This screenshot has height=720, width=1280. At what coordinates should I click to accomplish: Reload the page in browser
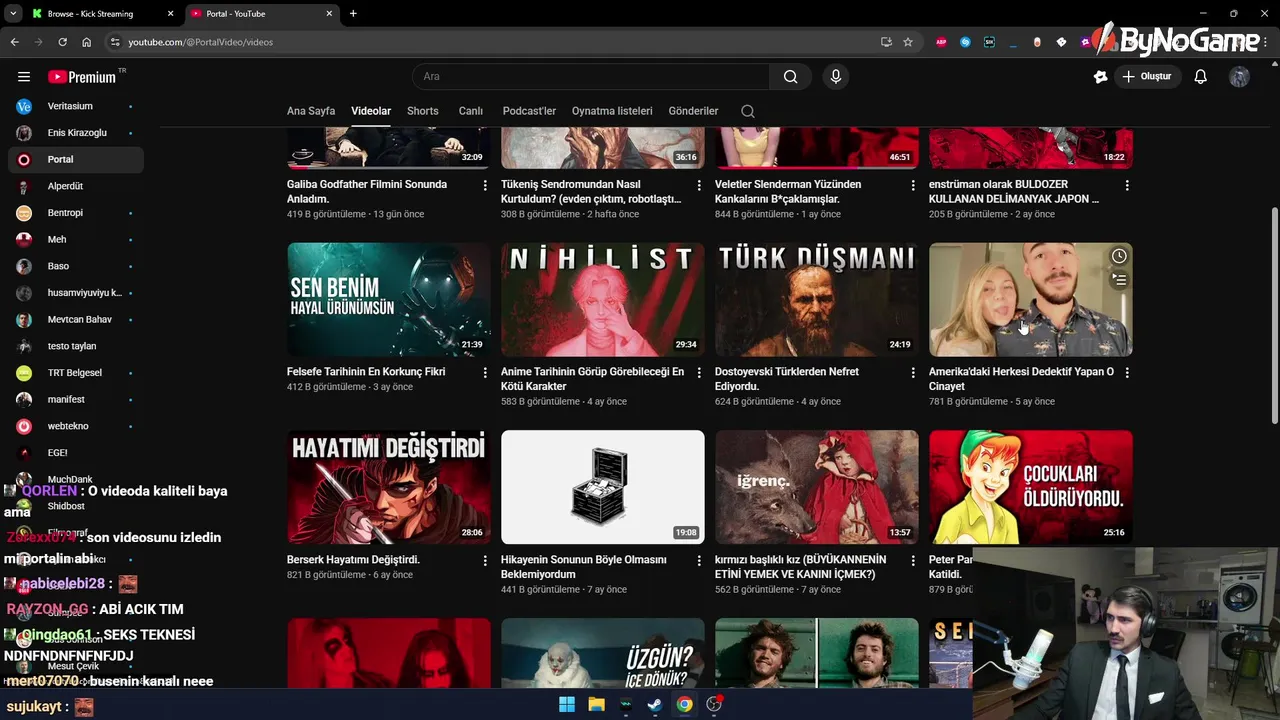62,42
